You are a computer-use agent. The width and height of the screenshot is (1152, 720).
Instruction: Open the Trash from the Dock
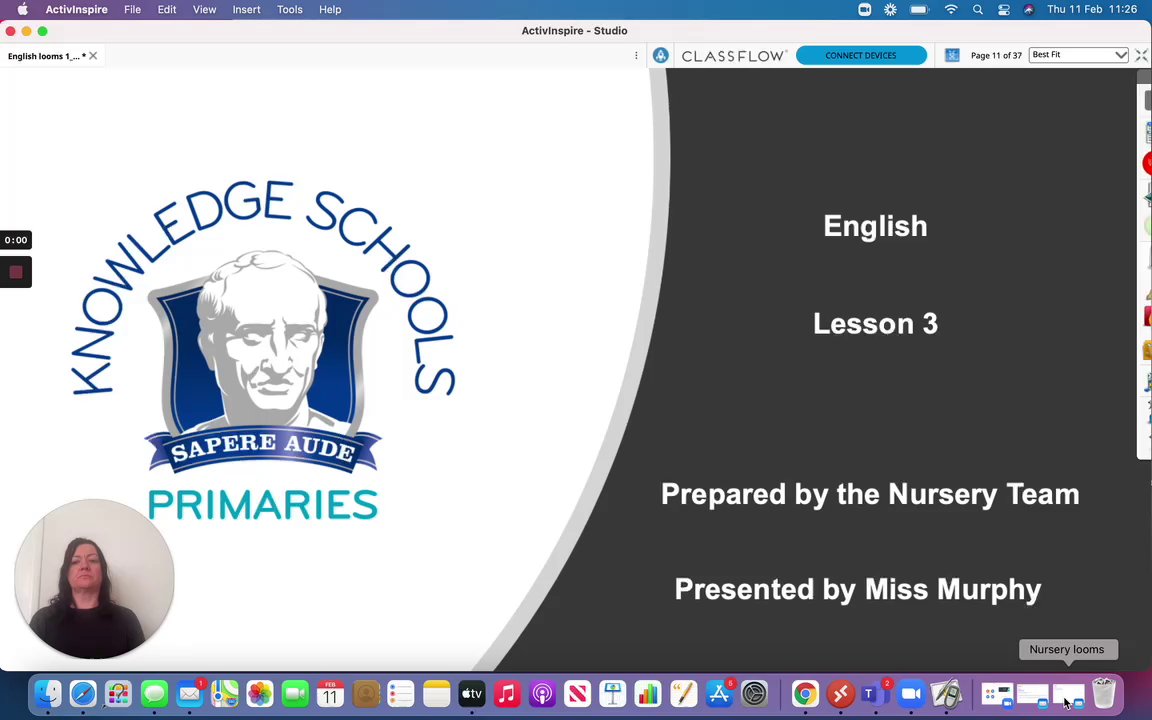click(1104, 694)
